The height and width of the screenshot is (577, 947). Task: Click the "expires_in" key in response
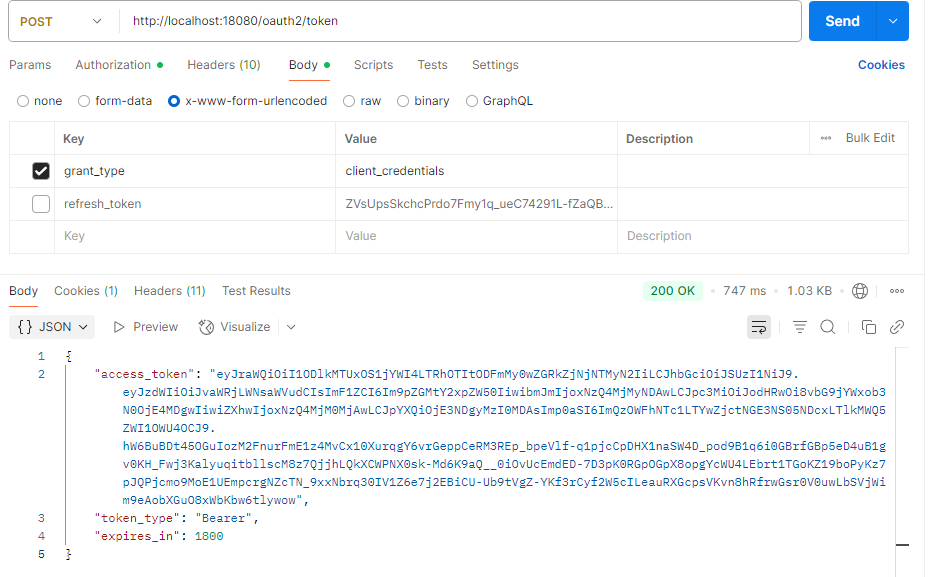coord(137,536)
